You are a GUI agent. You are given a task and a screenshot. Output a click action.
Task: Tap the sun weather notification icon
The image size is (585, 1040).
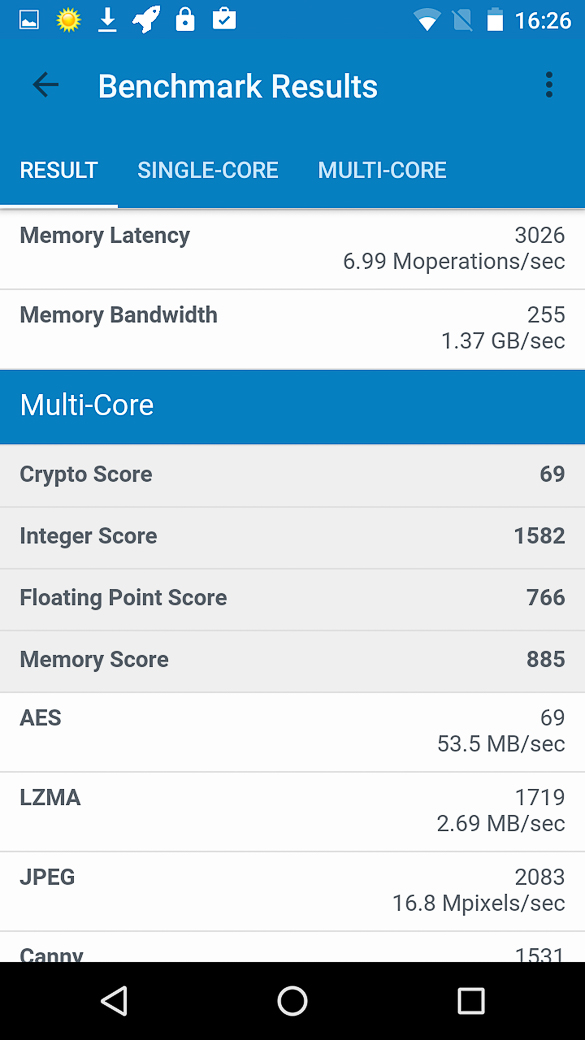pos(68,21)
